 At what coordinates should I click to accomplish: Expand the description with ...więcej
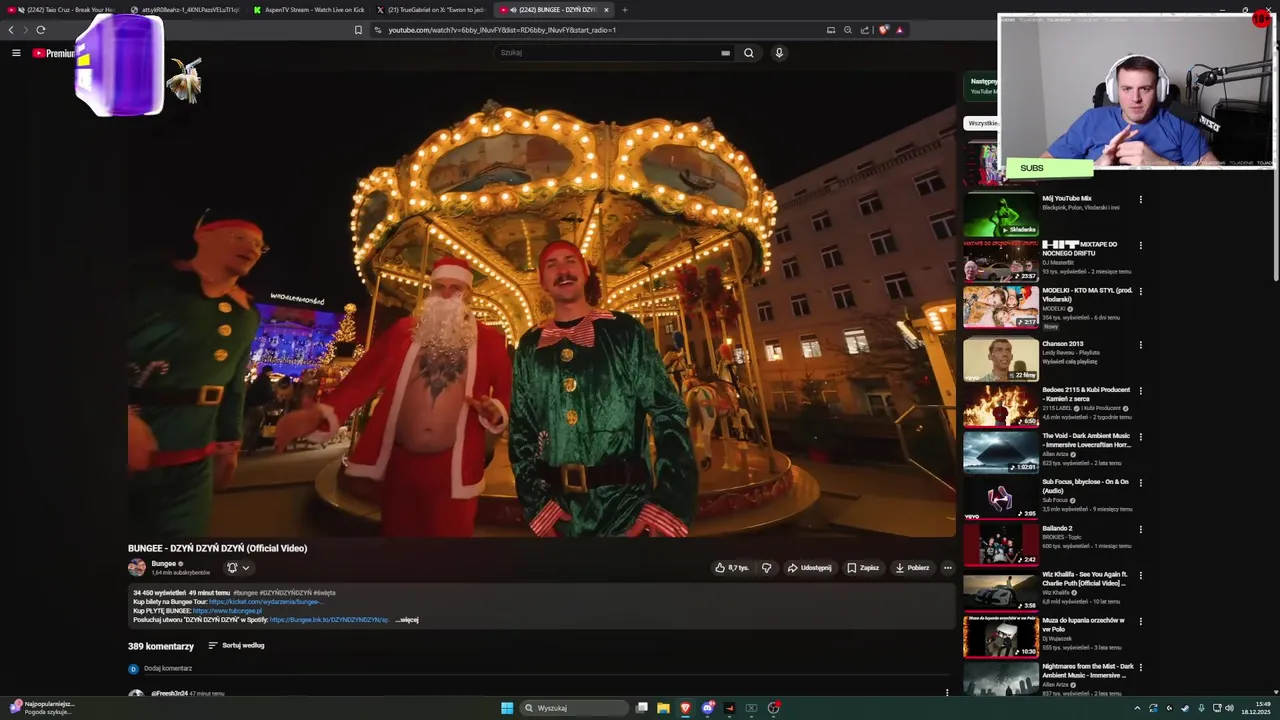407,620
